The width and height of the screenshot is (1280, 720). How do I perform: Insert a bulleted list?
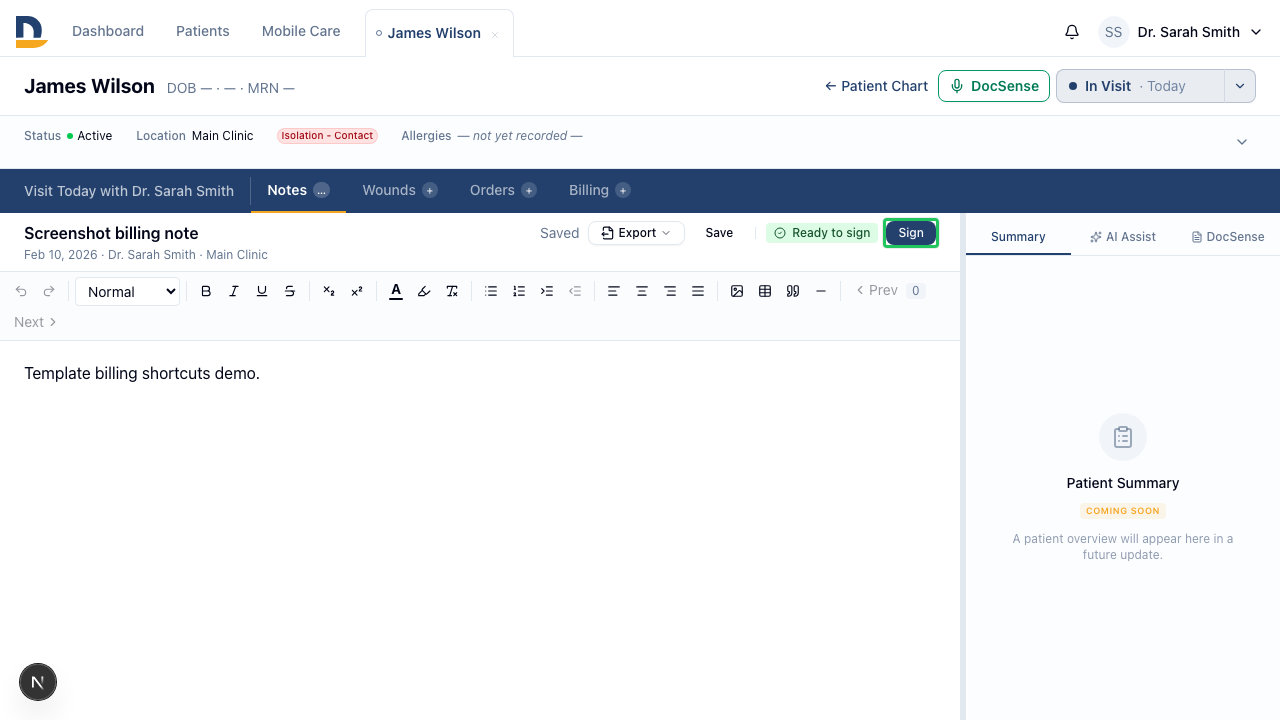[x=491, y=291]
